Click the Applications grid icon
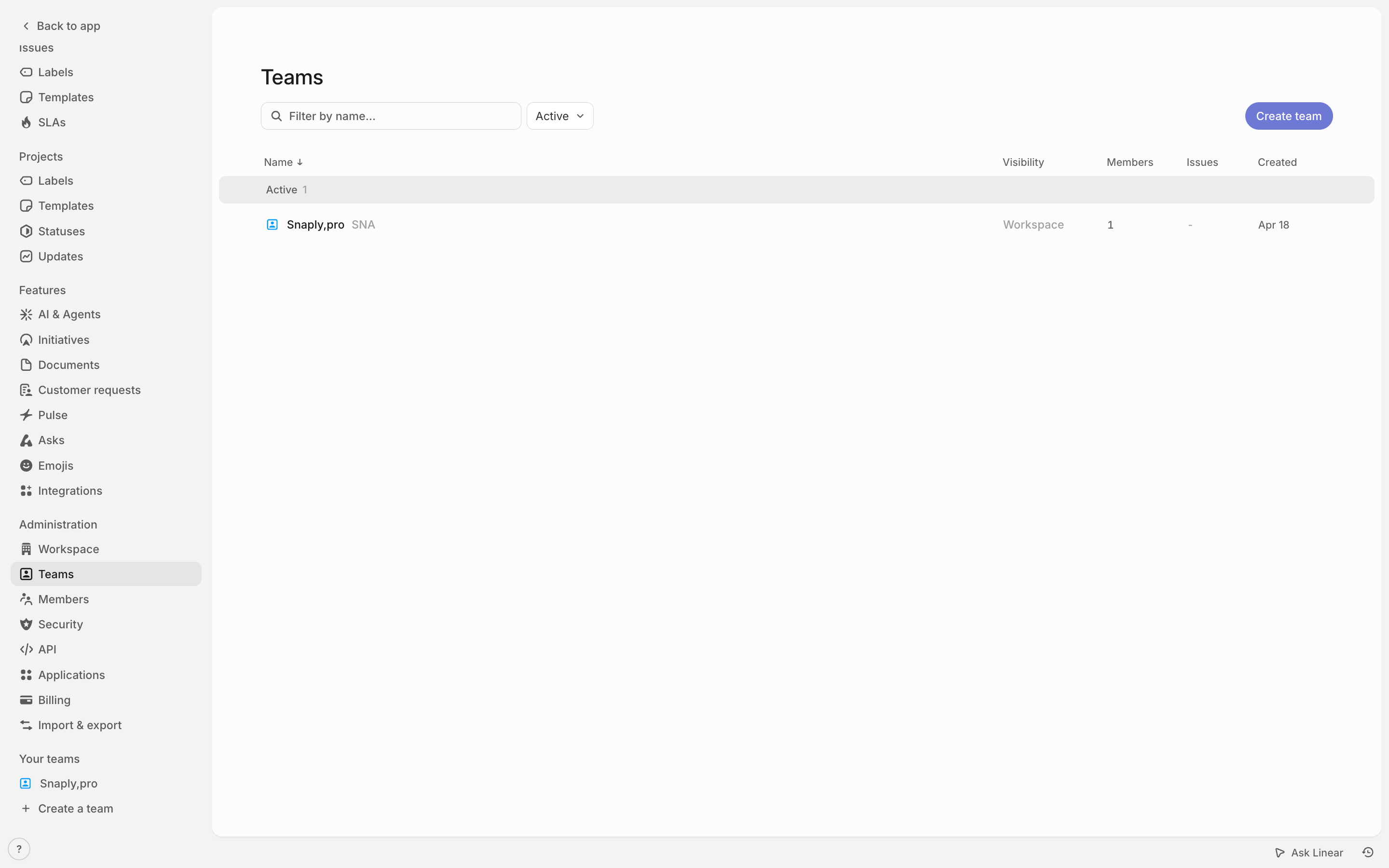The image size is (1389, 868). point(26,675)
